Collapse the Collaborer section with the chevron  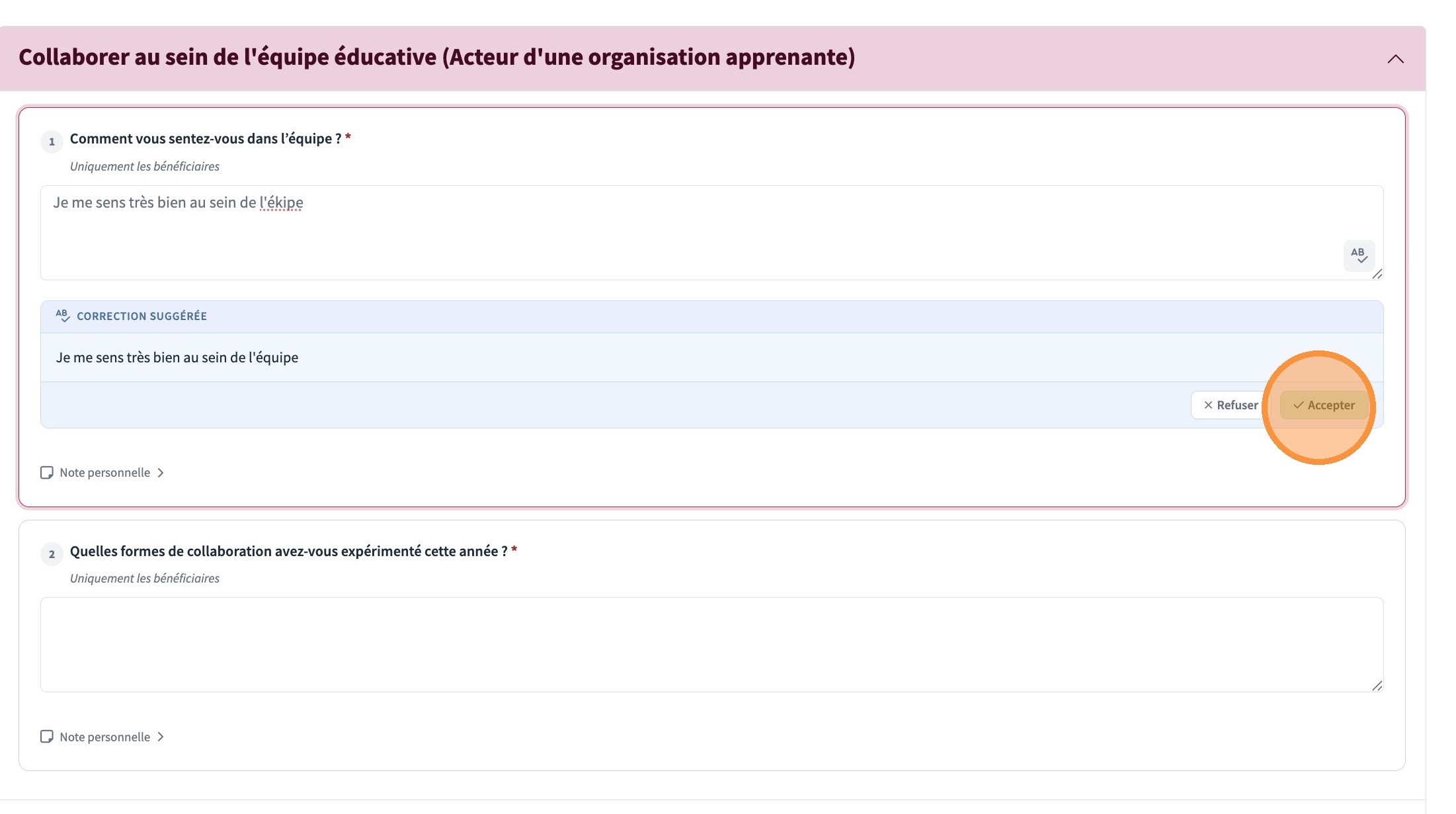pyautogui.click(x=1395, y=59)
